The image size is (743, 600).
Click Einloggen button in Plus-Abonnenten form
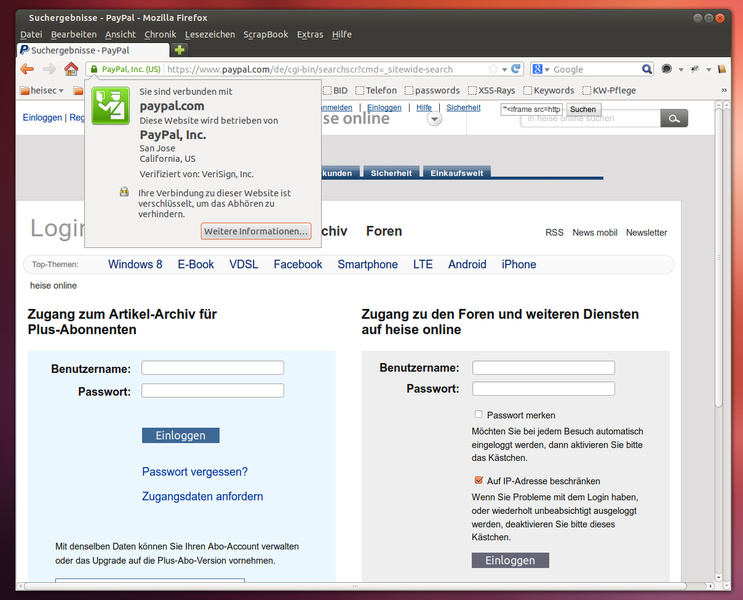(181, 435)
